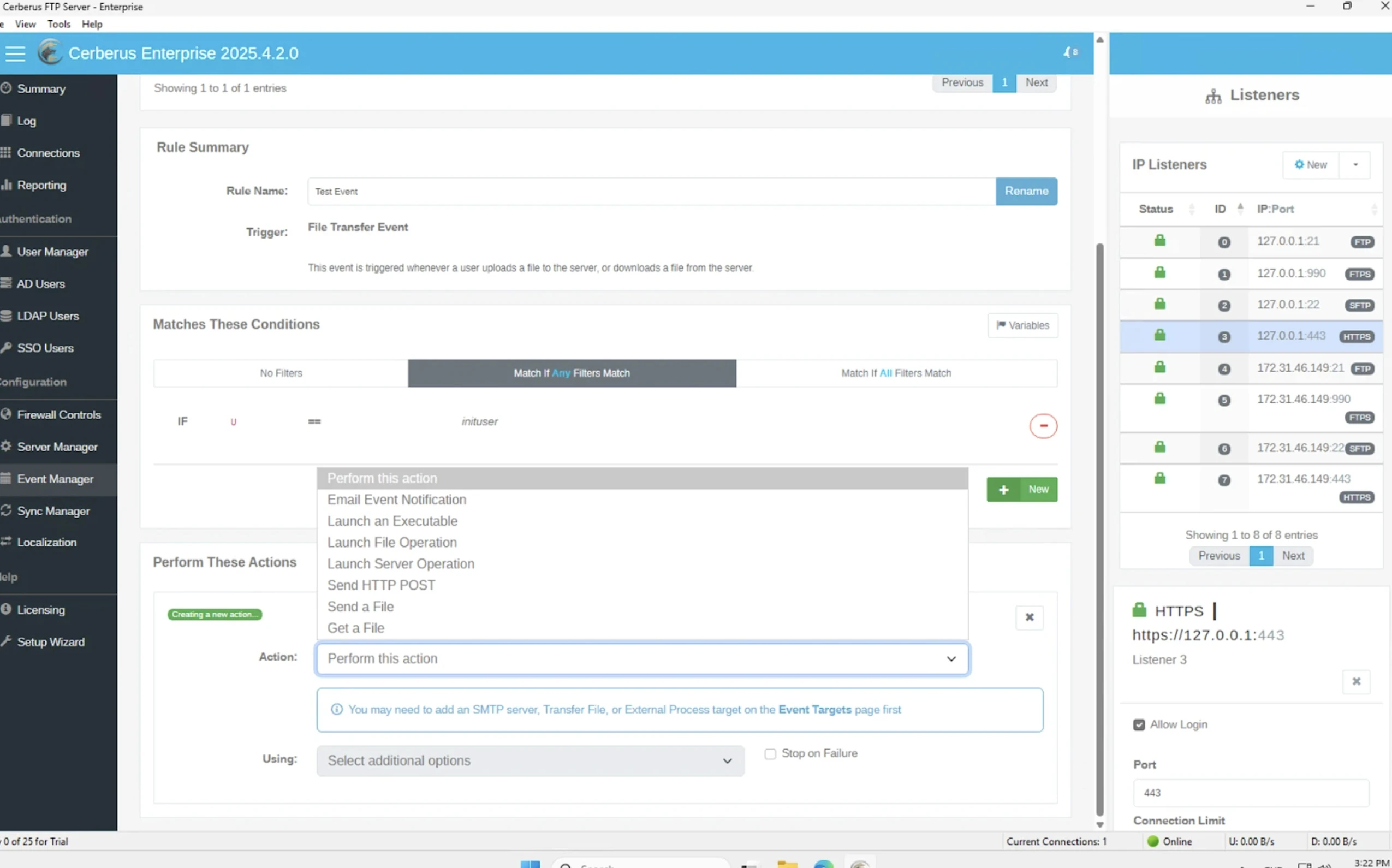The image size is (1392, 868).
Task: Open SSO Users page
Action: [x=45, y=348]
